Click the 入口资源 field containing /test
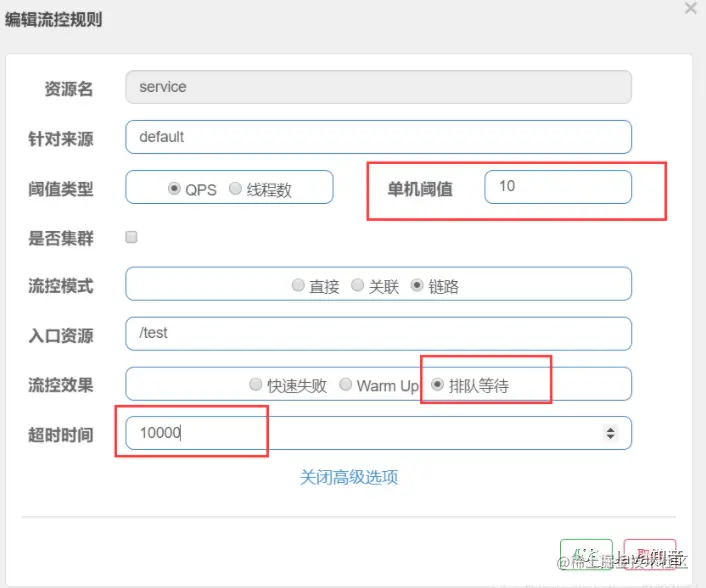The height and width of the screenshot is (588, 706). (378, 334)
